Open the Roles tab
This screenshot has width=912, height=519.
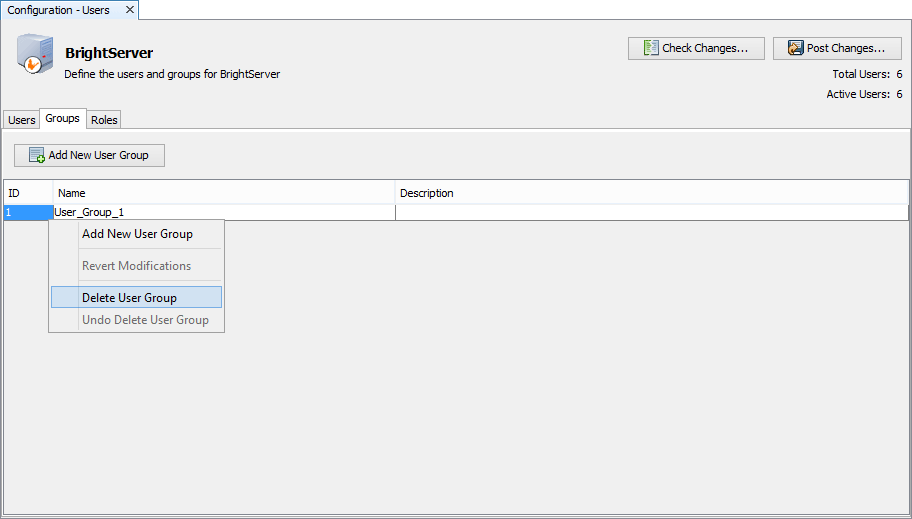[104, 120]
